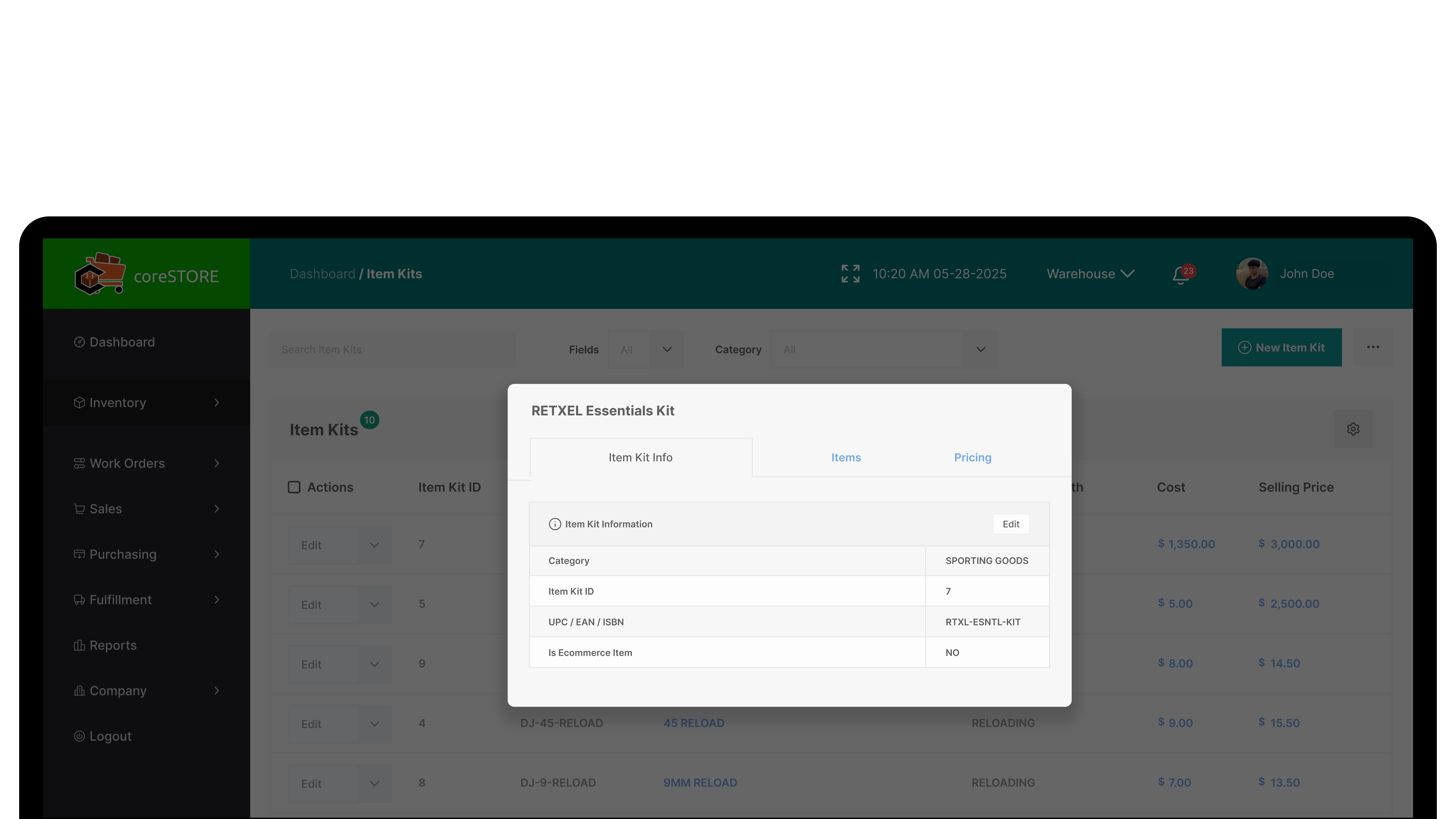Click the info icon beside Item Kit Information
The image size is (1456, 819).
pos(555,524)
